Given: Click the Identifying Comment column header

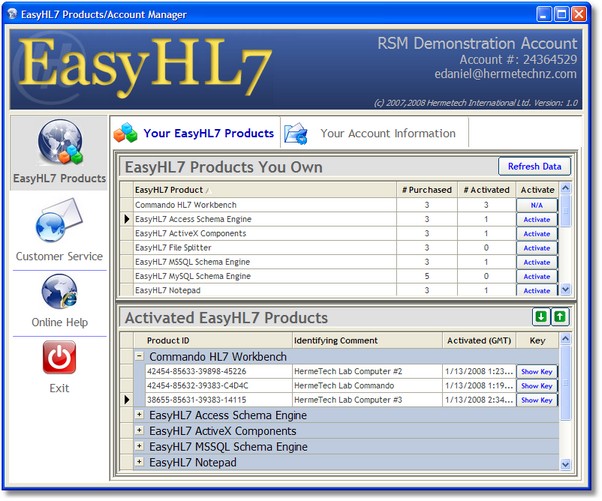Looking at the screenshot, I should click(367, 341).
